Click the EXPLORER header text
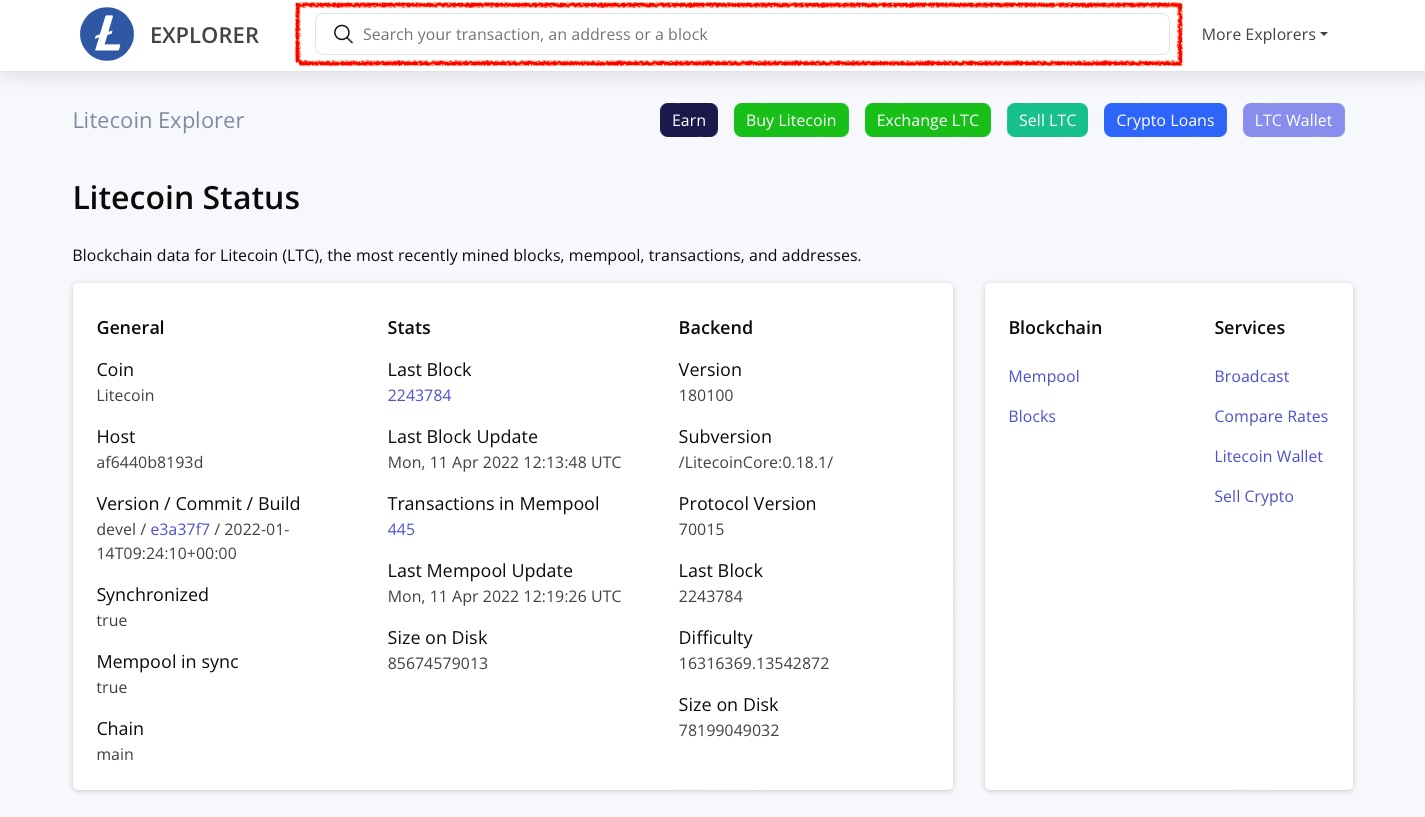Viewport: 1425px width, 817px height. click(204, 36)
